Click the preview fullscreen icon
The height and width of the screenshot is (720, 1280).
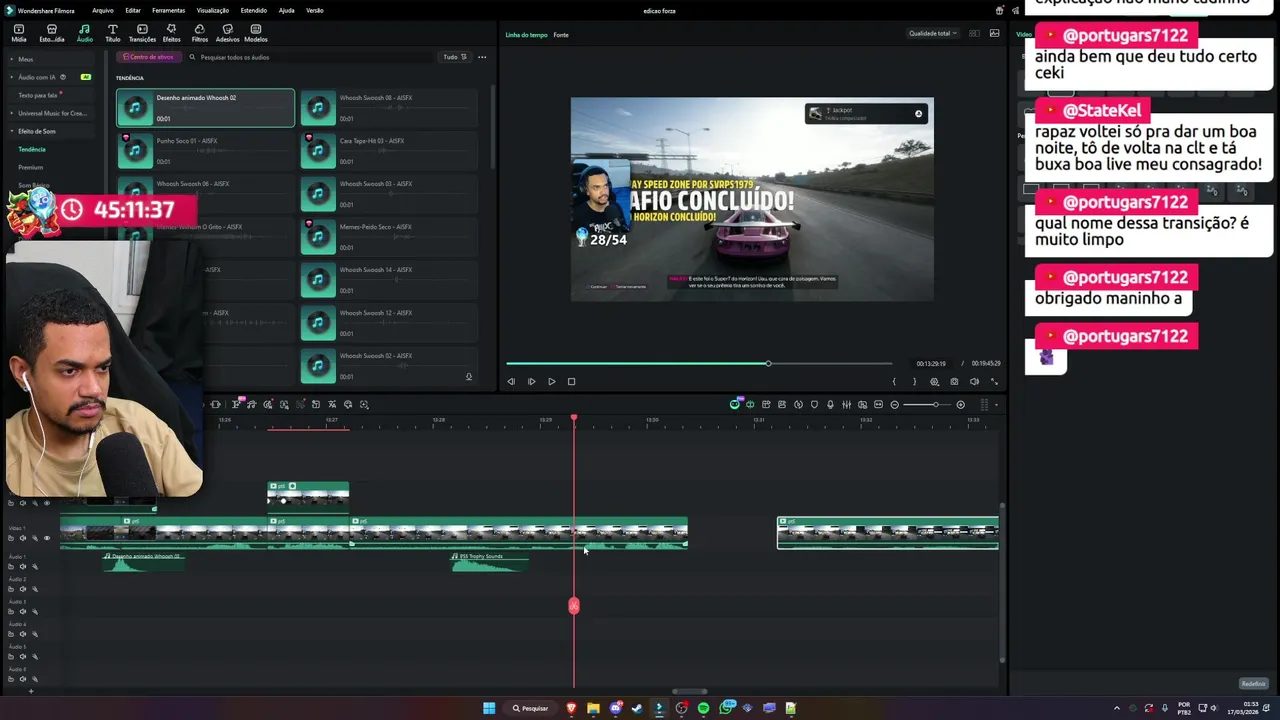994,381
